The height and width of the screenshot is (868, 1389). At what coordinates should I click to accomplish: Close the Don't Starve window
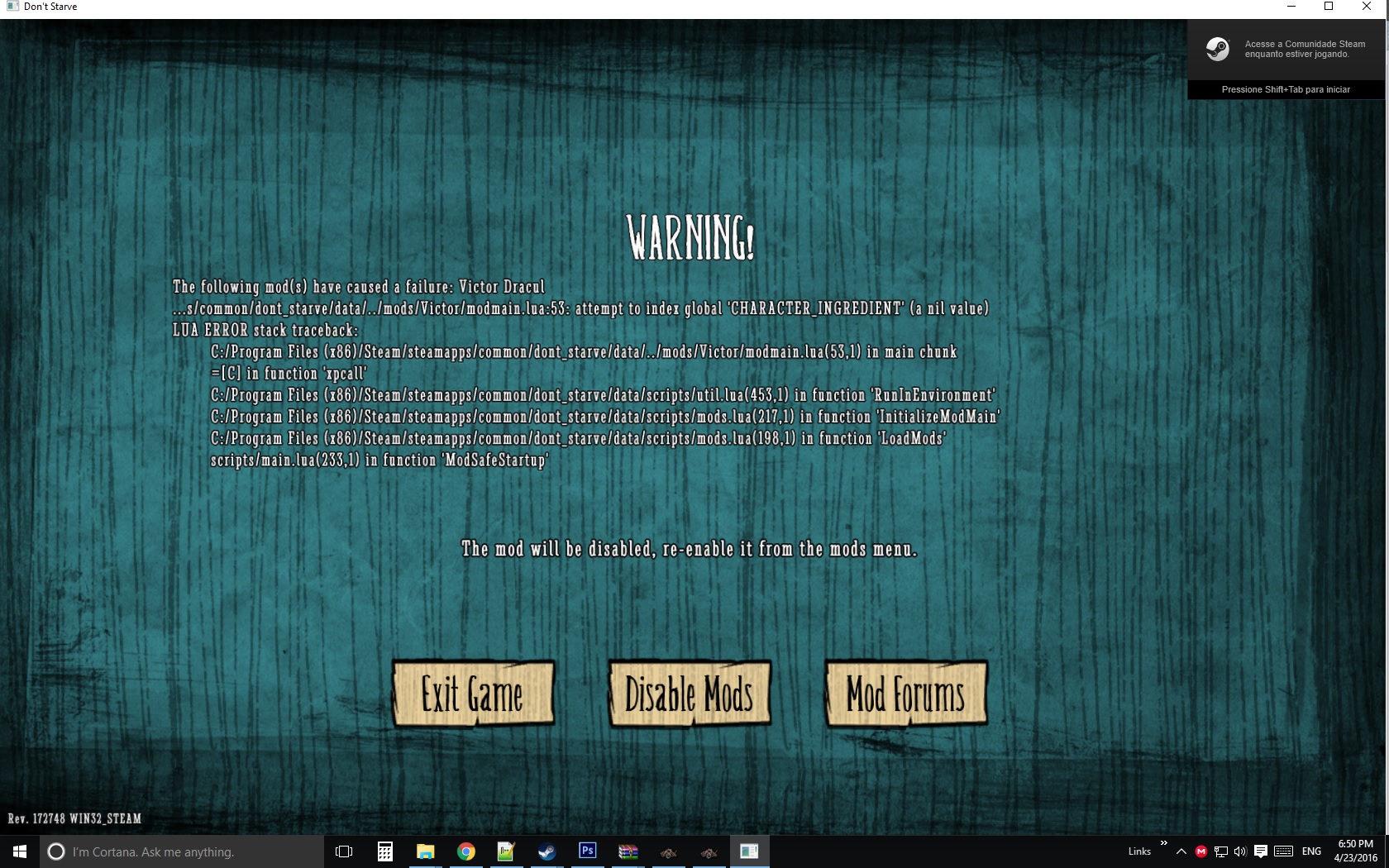pos(1367,7)
